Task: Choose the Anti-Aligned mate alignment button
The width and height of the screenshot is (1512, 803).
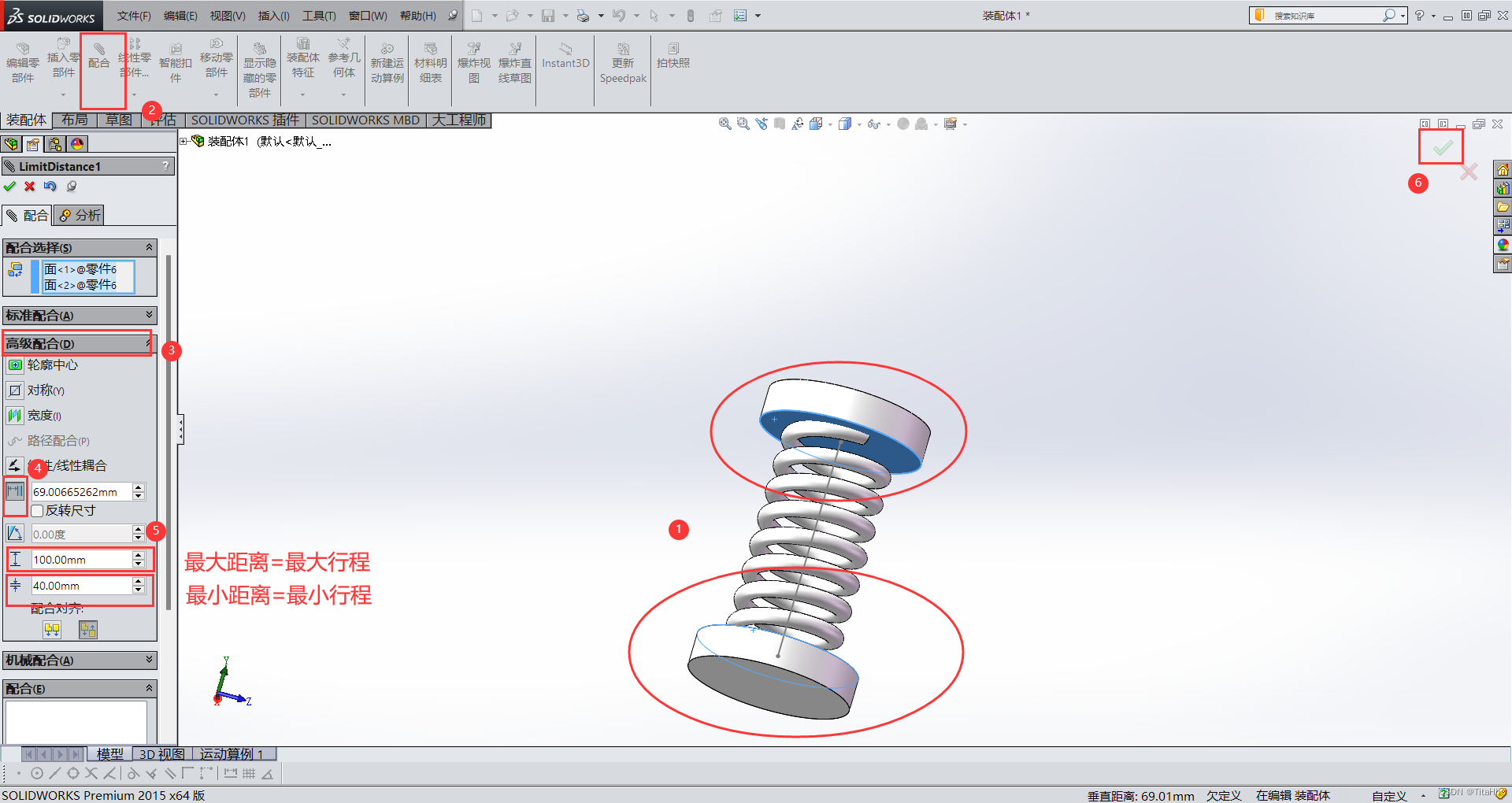Action: click(x=88, y=630)
